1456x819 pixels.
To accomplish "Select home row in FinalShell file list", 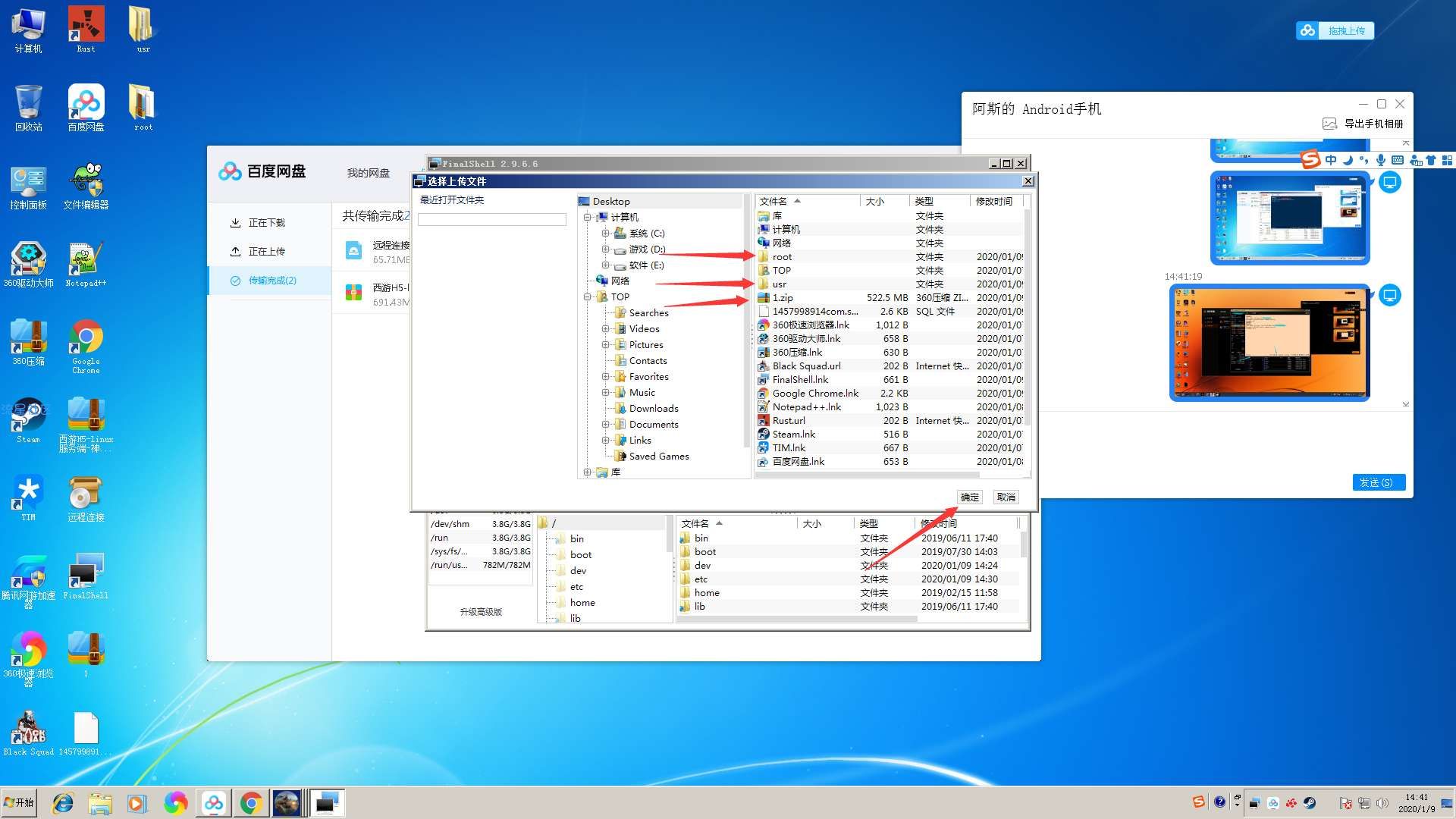I will click(849, 593).
